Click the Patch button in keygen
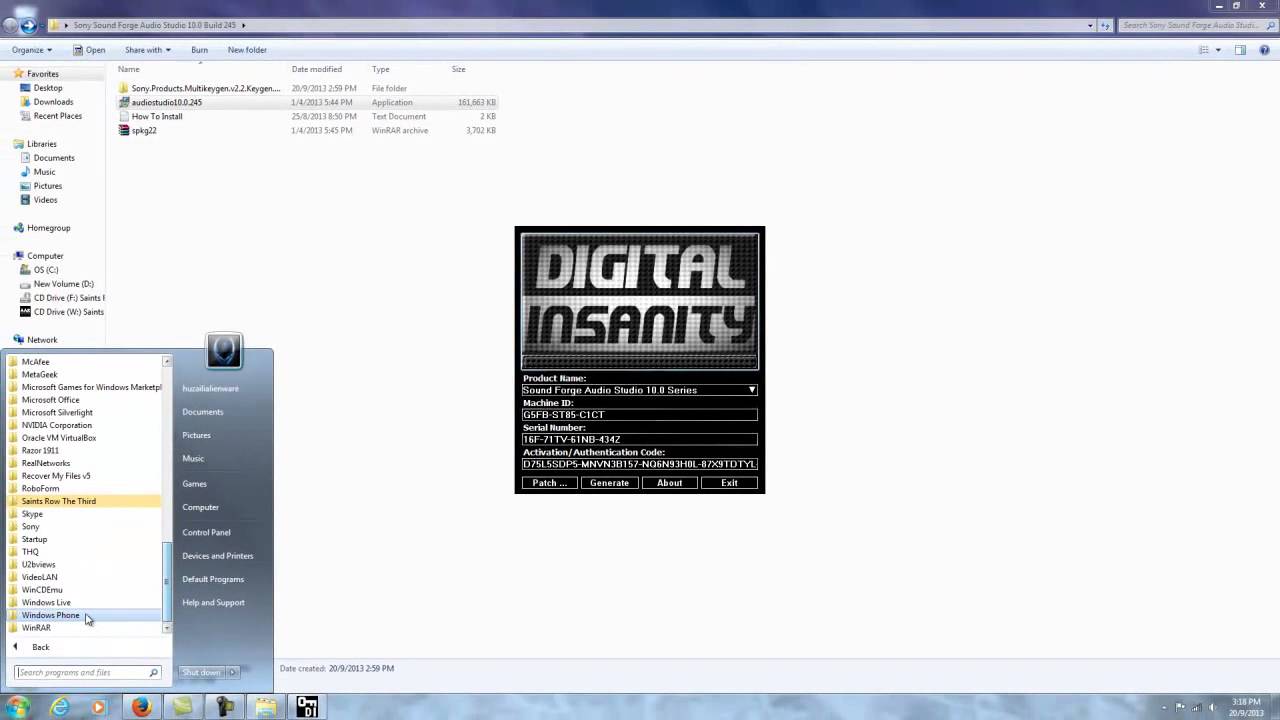 click(x=550, y=483)
